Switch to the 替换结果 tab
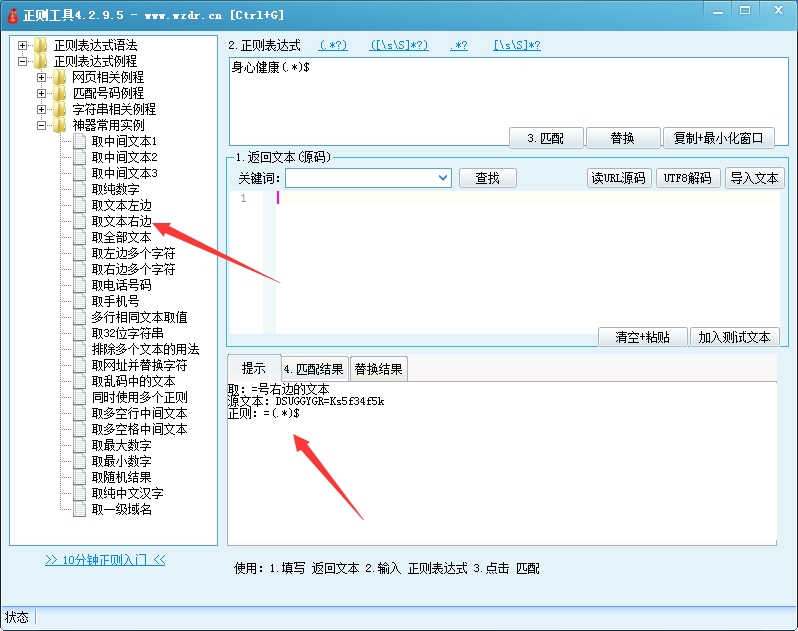Image resolution: width=798 pixels, height=631 pixels. tap(379, 369)
